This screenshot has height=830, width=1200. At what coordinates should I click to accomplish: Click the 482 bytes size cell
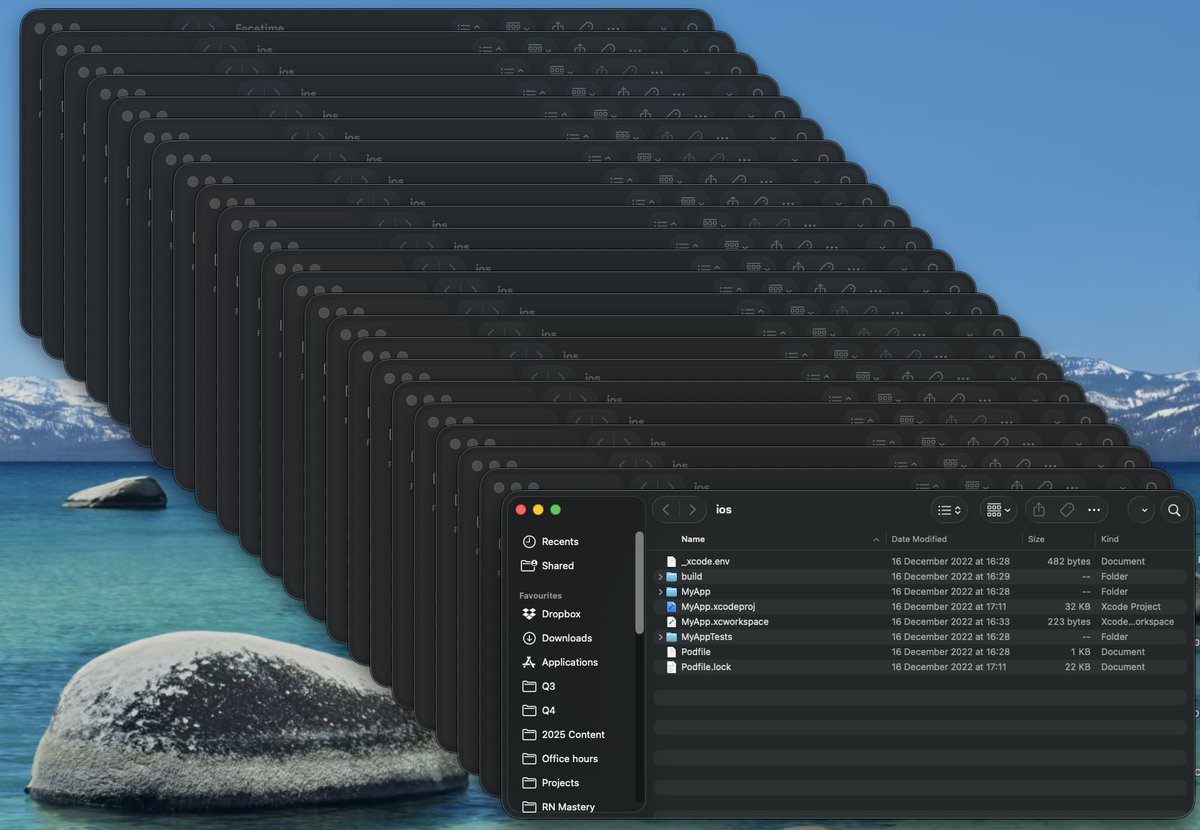coord(1069,562)
